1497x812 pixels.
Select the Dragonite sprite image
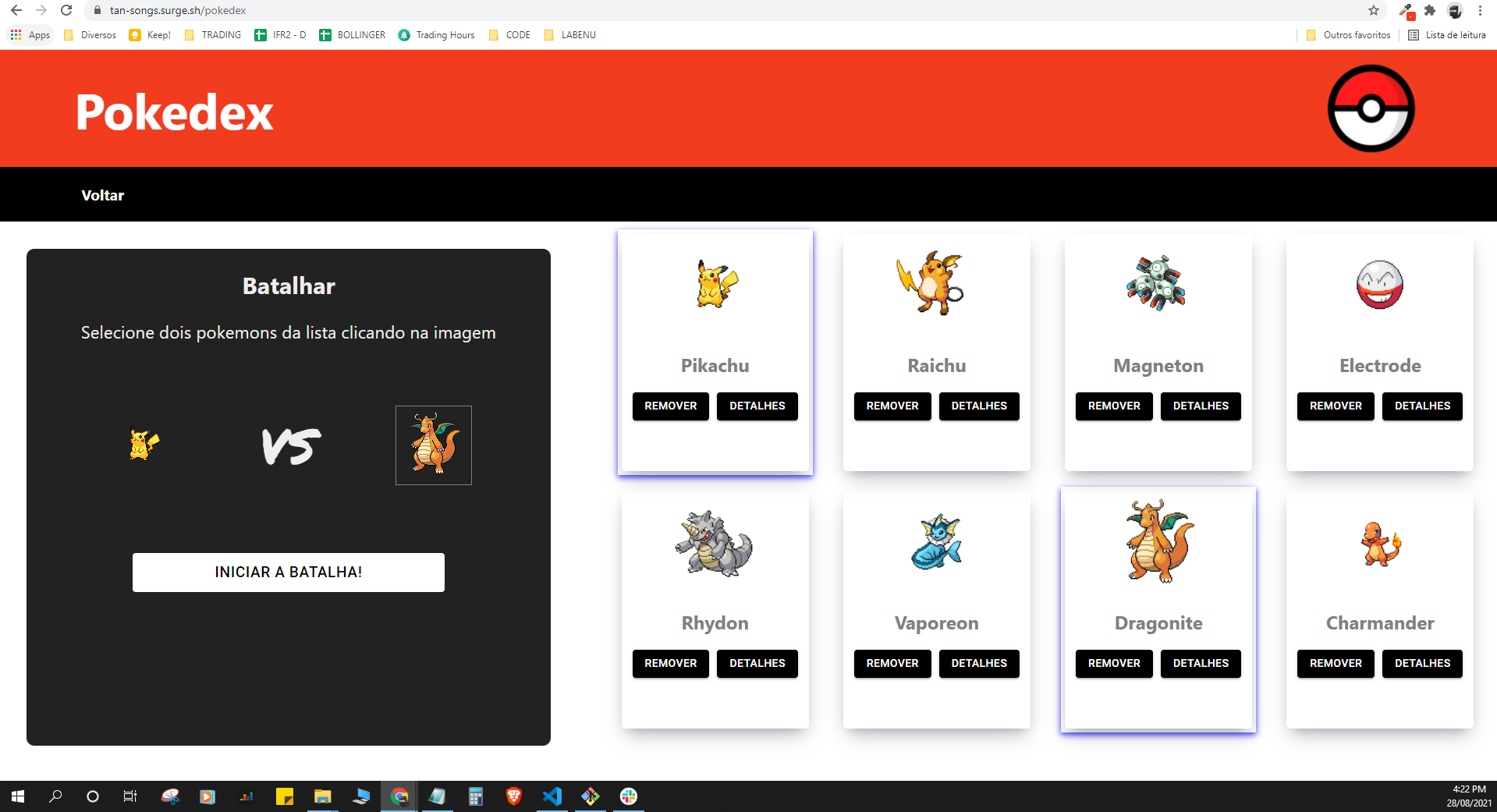pyautogui.click(x=1158, y=544)
